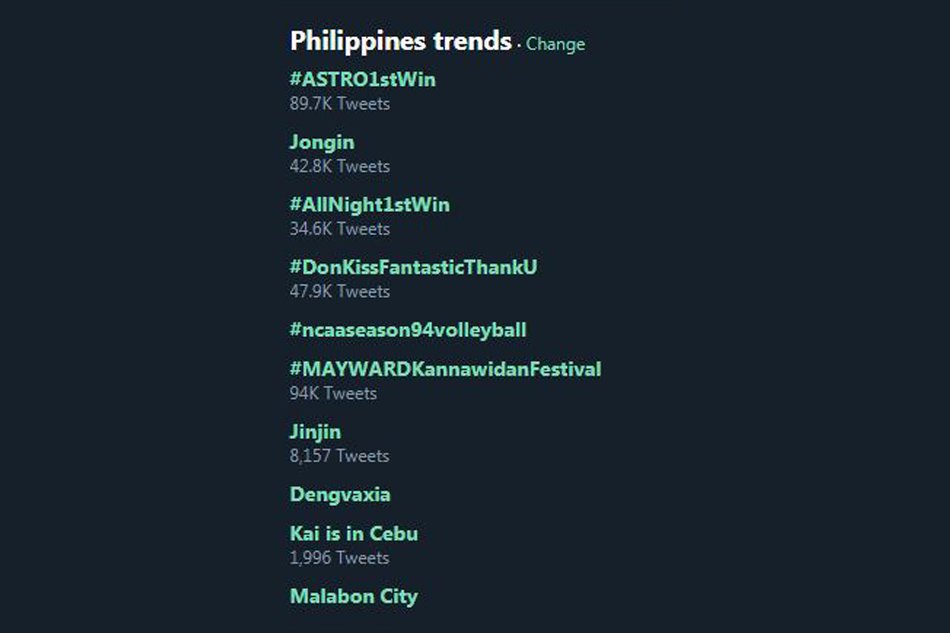View the #MAYWARDKannawidanFestival trend
The width and height of the screenshot is (950, 633).
tap(445, 369)
